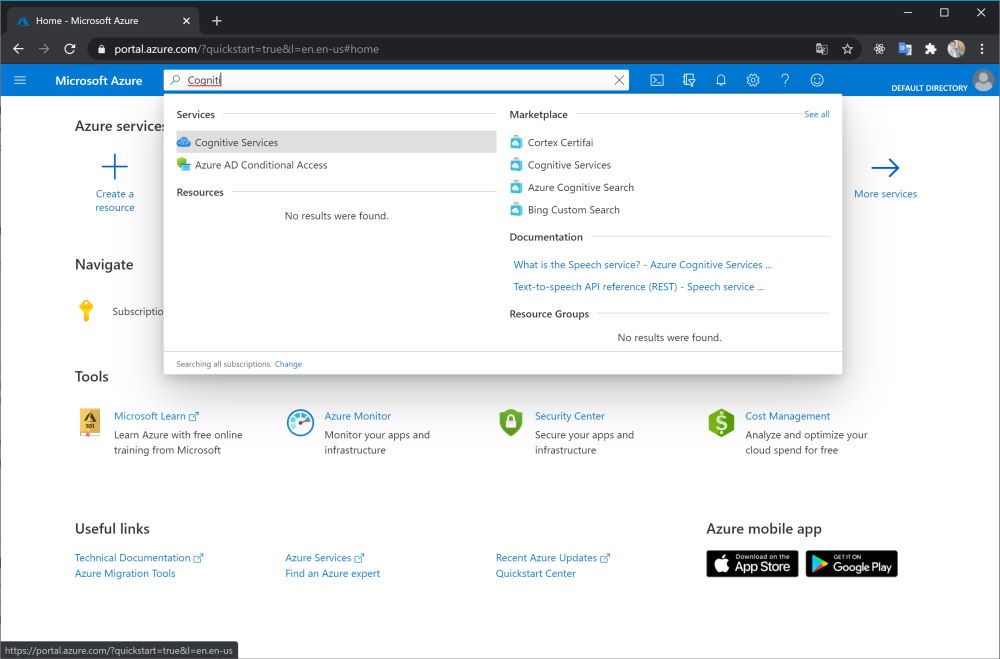Click the Security Center shield icon
This screenshot has width=1000, height=659.
coord(511,422)
